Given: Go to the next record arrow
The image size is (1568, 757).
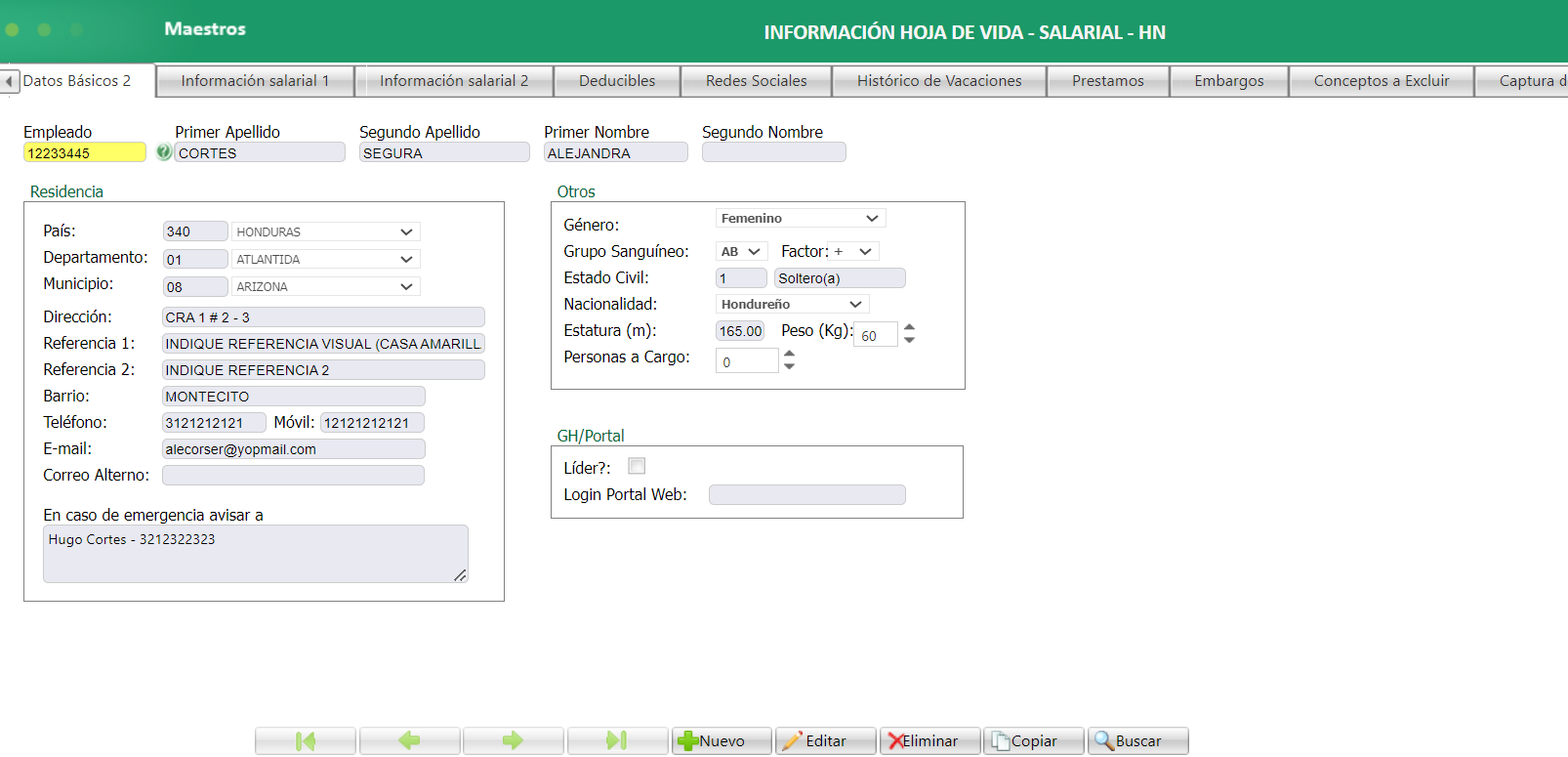Looking at the screenshot, I should [513, 741].
